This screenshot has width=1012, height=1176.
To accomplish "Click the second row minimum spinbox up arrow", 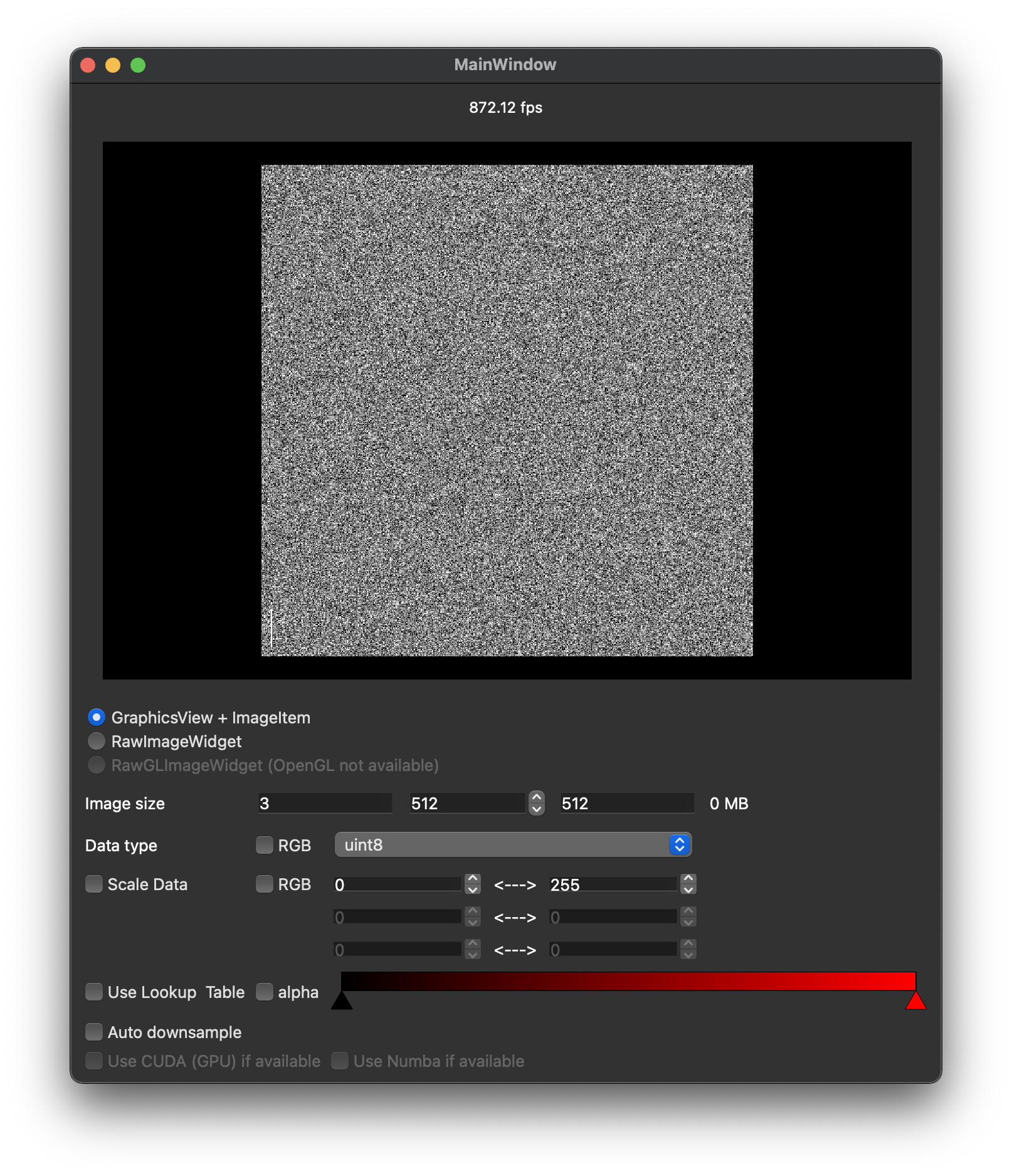I will [x=472, y=911].
